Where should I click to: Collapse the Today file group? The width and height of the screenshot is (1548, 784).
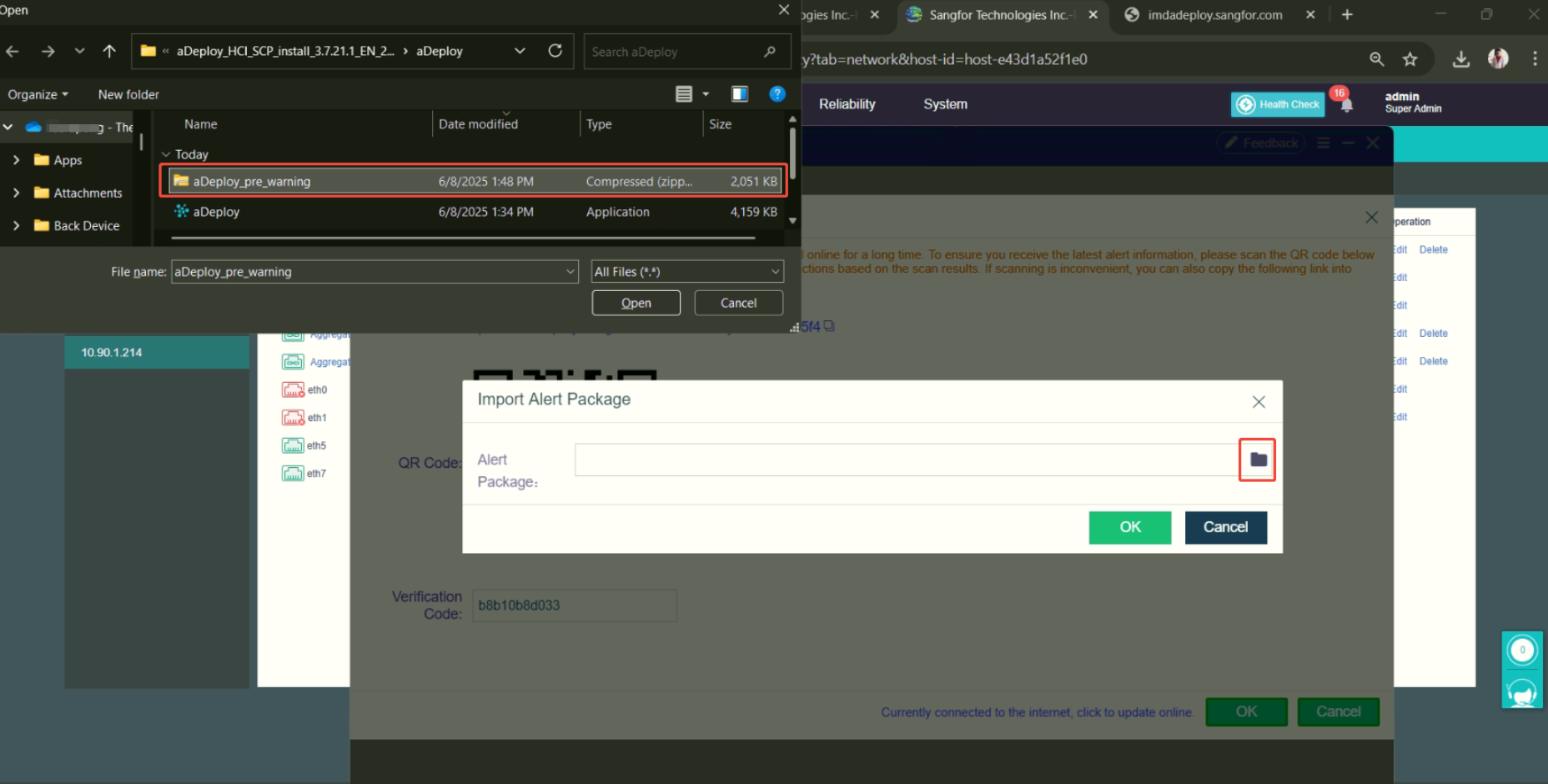[166, 154]
